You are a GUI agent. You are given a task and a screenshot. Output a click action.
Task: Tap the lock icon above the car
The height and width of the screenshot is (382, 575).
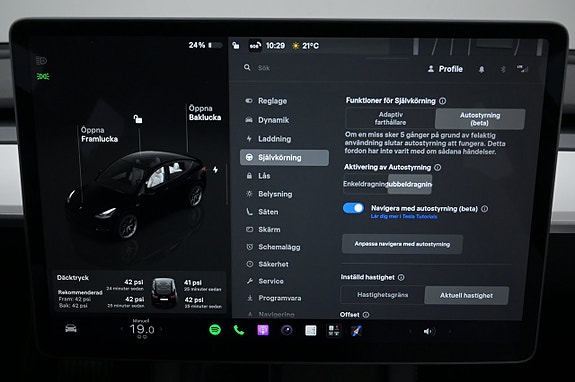[138, 119]
